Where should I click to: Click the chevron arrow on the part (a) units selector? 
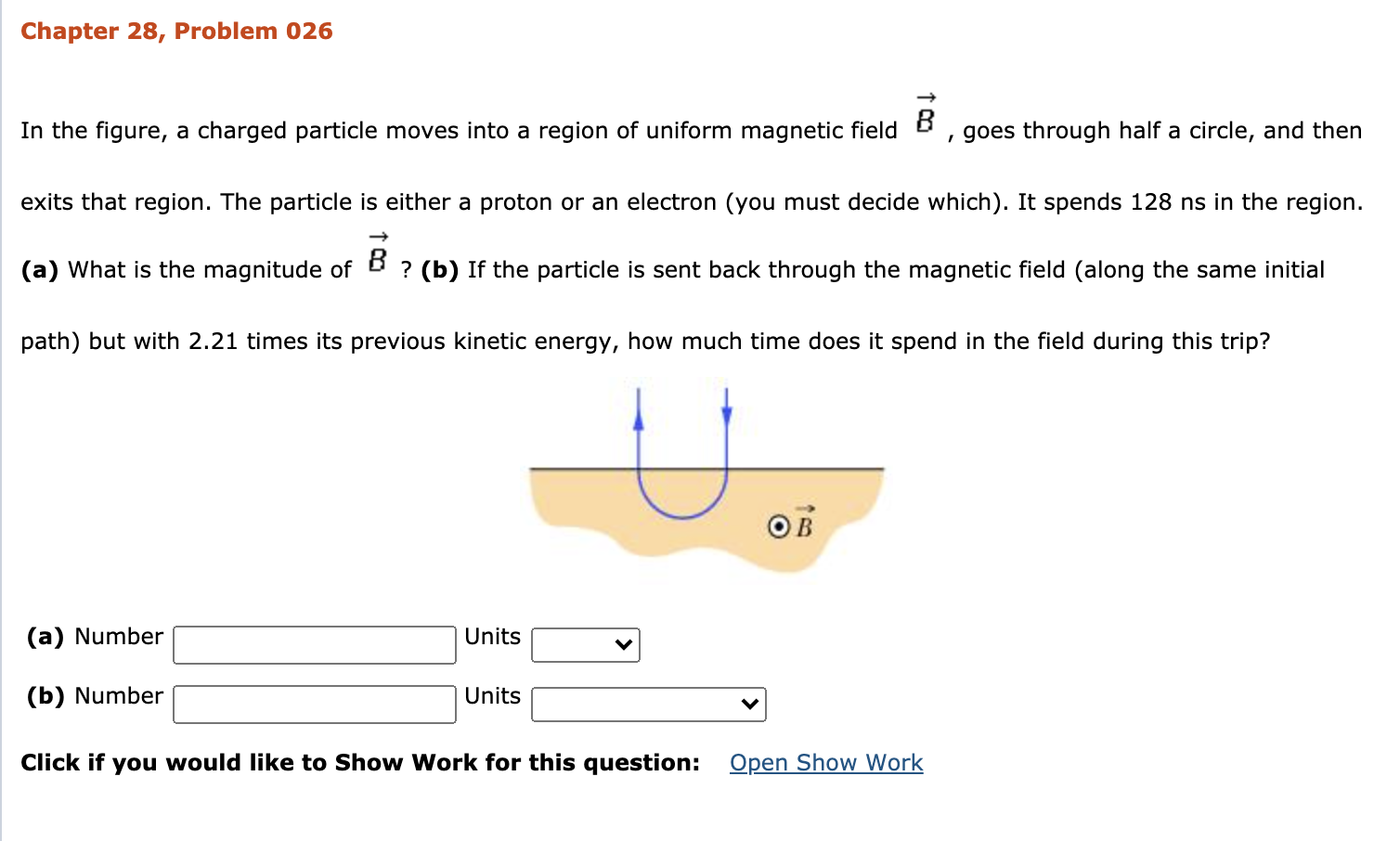point(623,644)
